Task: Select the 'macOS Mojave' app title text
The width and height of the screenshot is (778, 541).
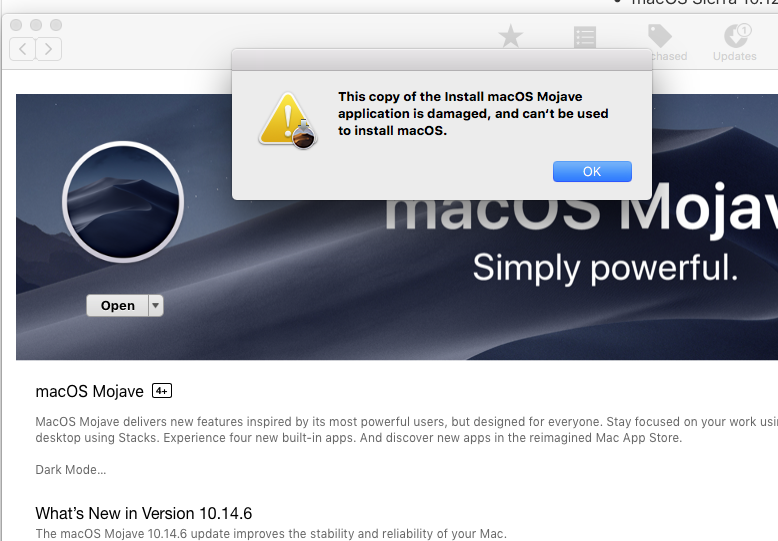Action: pyautogui.click(x=89, y=392)
